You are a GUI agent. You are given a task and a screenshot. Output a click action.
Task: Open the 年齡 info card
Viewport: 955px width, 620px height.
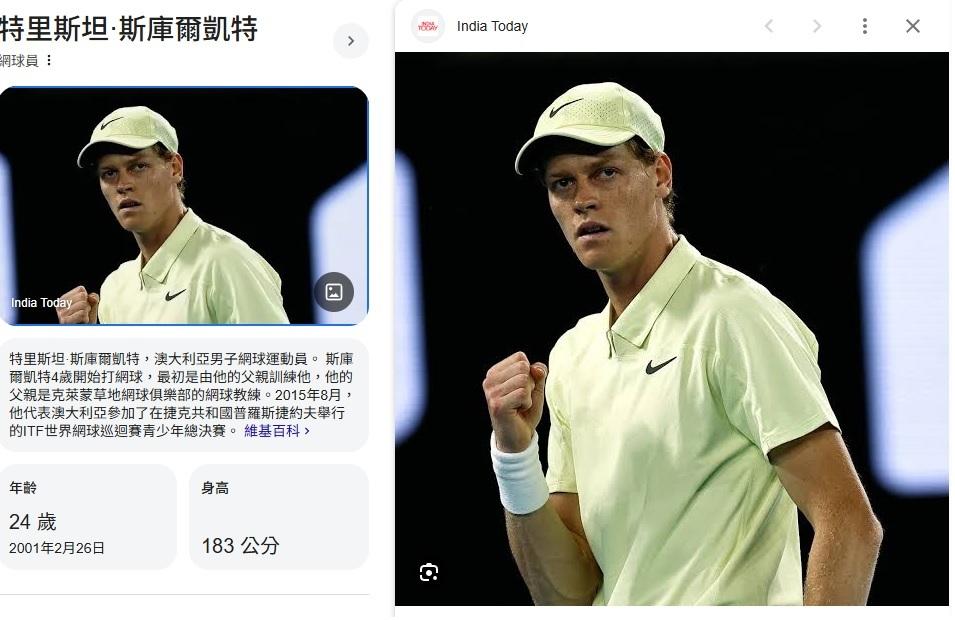pos(88,517)
